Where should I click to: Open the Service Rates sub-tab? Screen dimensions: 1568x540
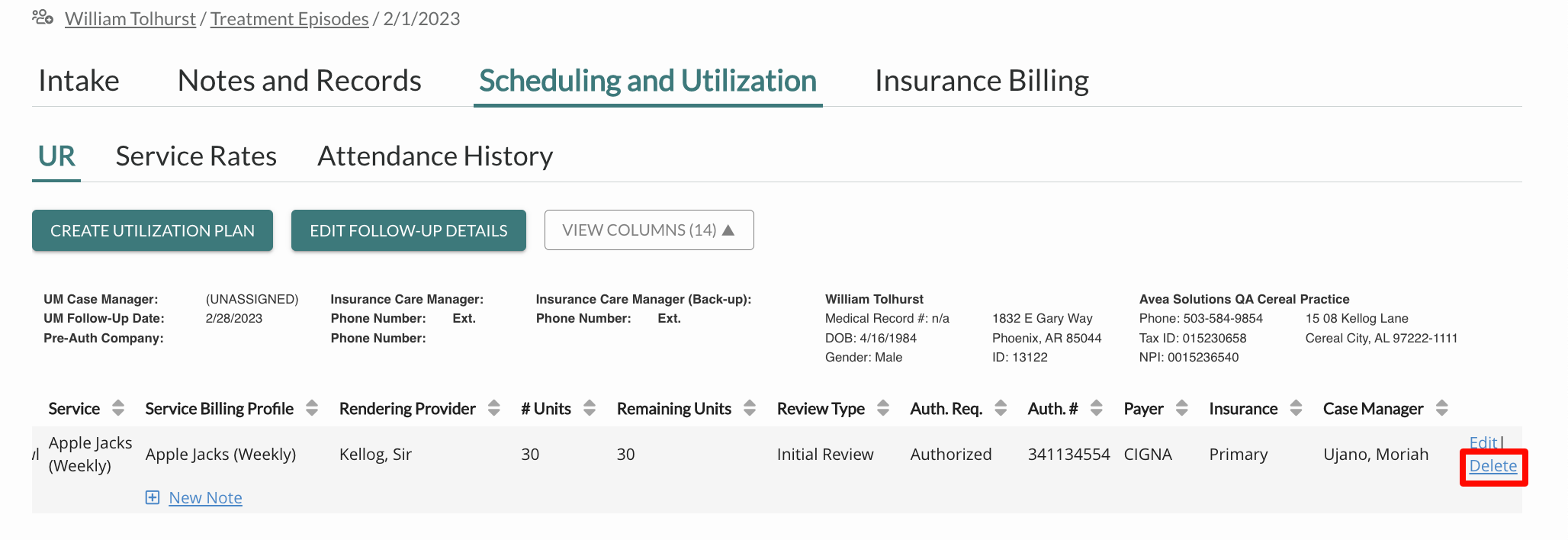196,156
